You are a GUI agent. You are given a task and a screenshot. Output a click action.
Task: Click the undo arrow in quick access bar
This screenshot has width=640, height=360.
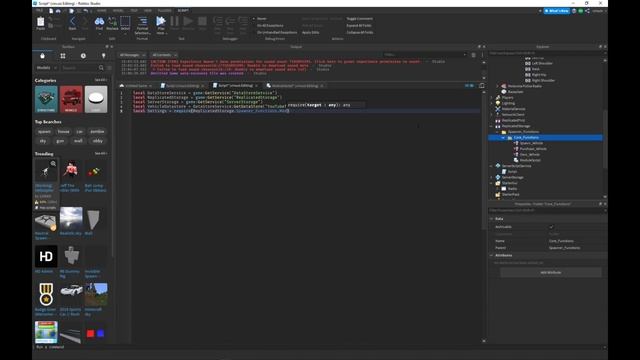click(85, 11)
